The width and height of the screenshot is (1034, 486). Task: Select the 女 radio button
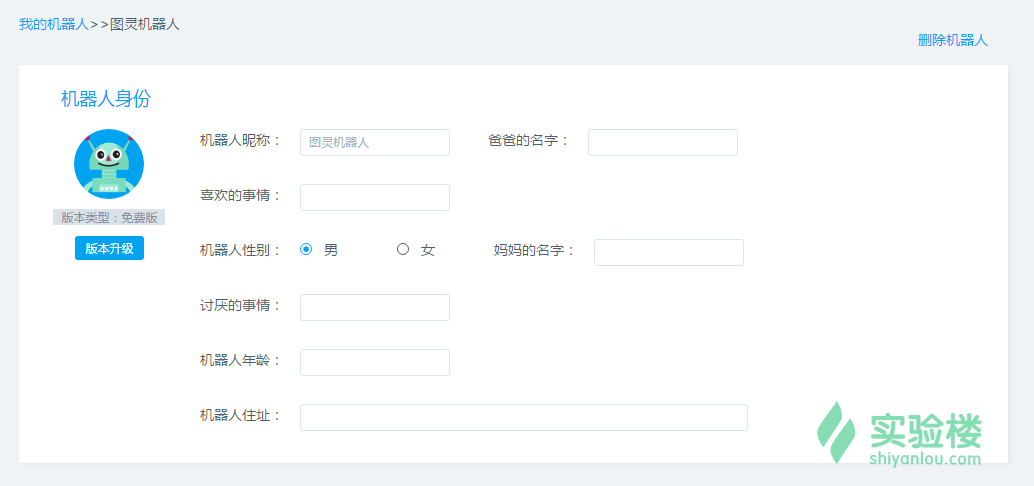coord(403,250)
